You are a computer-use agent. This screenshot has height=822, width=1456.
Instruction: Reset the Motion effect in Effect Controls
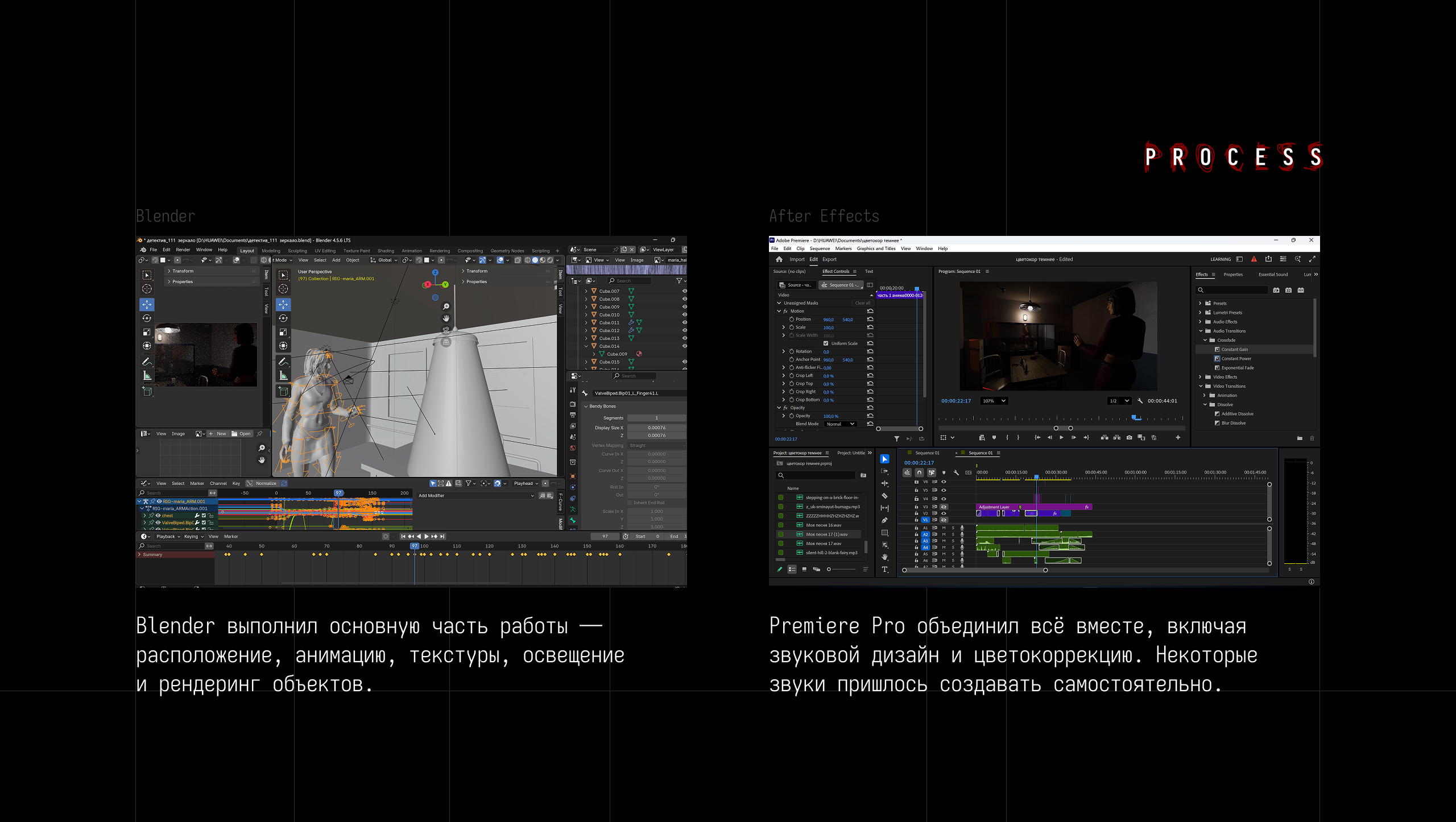coord(870,311)
